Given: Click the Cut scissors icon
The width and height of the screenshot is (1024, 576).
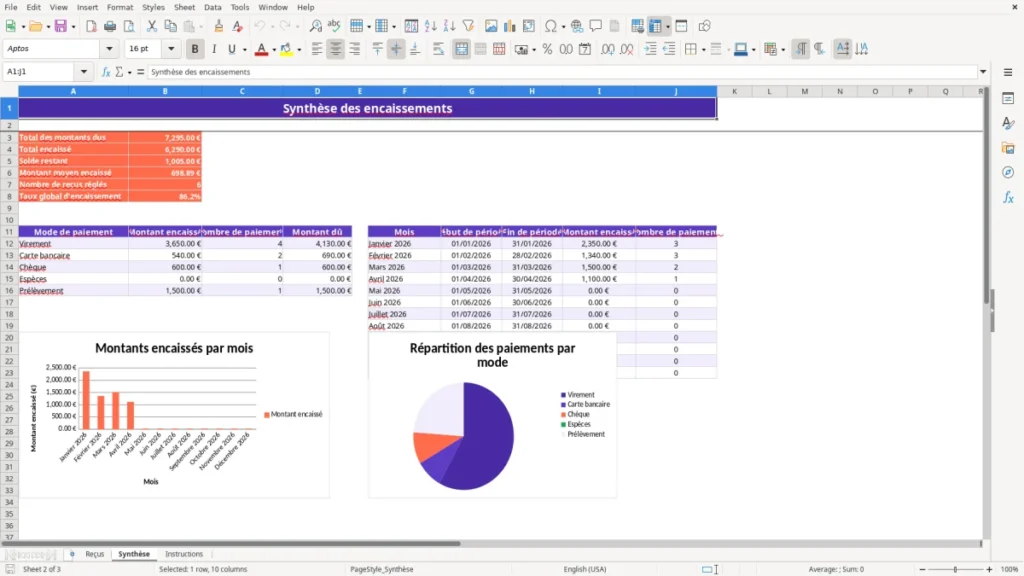Looking at the screenshot, I should click(152, 26).
